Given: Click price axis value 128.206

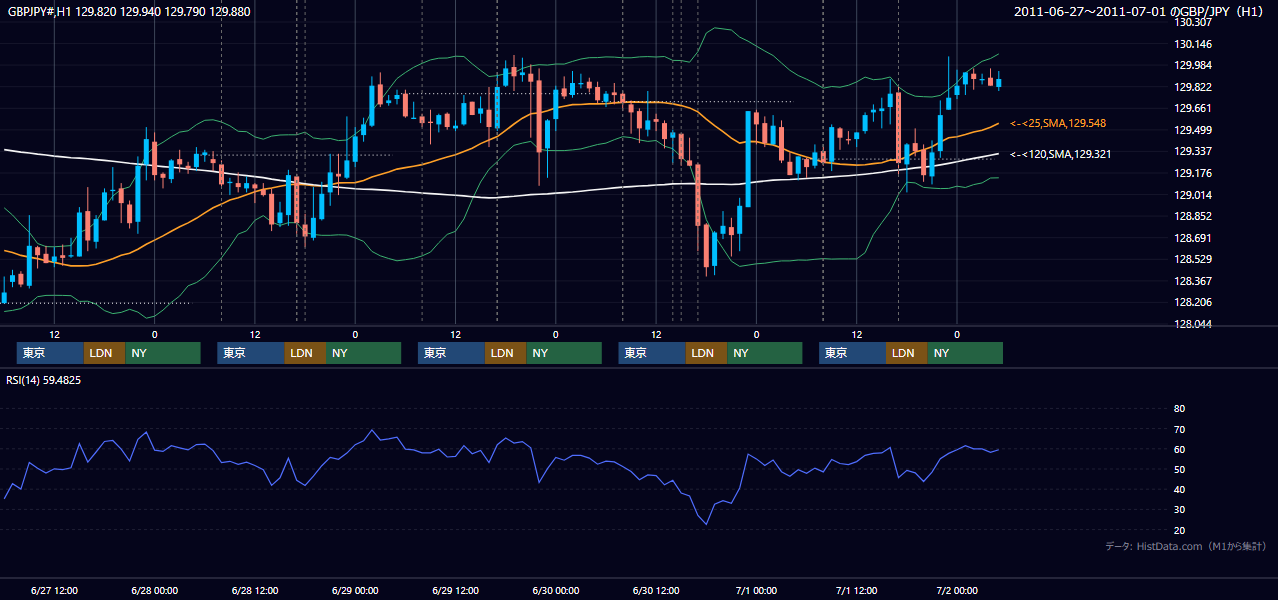Looking at the screenshot, I should [1192, 302].
